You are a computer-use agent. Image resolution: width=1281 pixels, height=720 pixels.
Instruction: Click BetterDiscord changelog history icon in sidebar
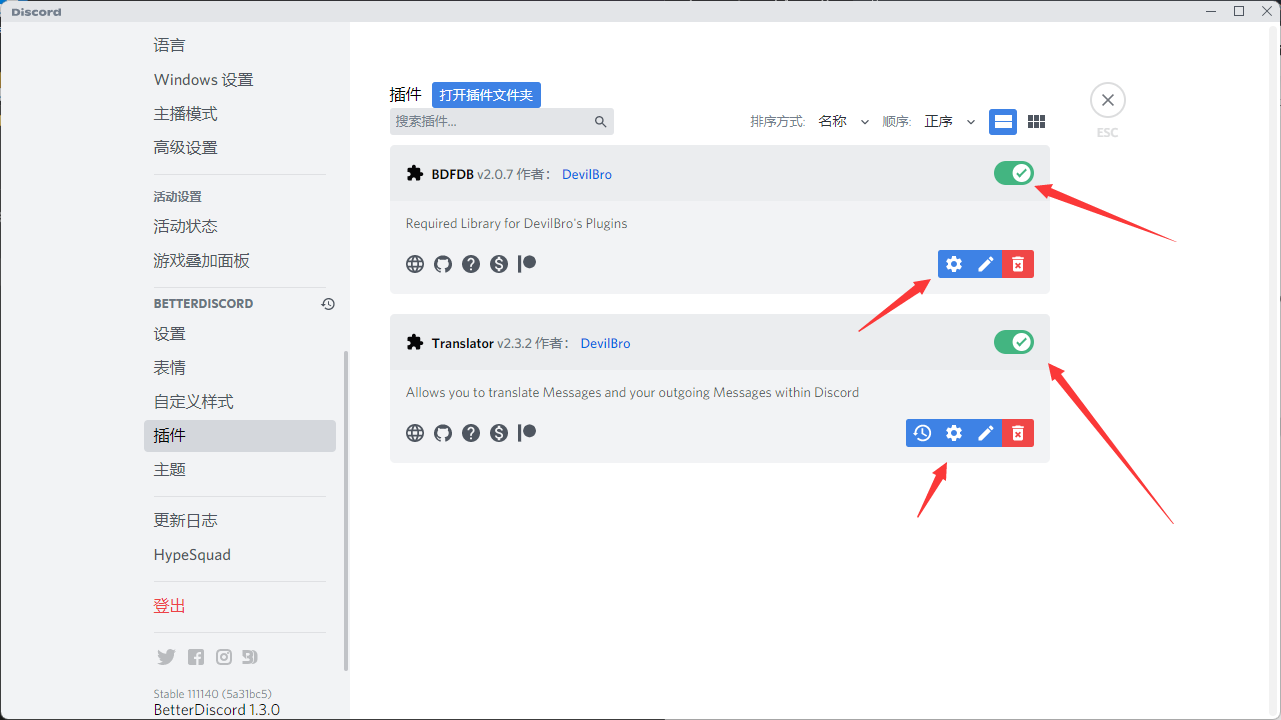[328, 304]
